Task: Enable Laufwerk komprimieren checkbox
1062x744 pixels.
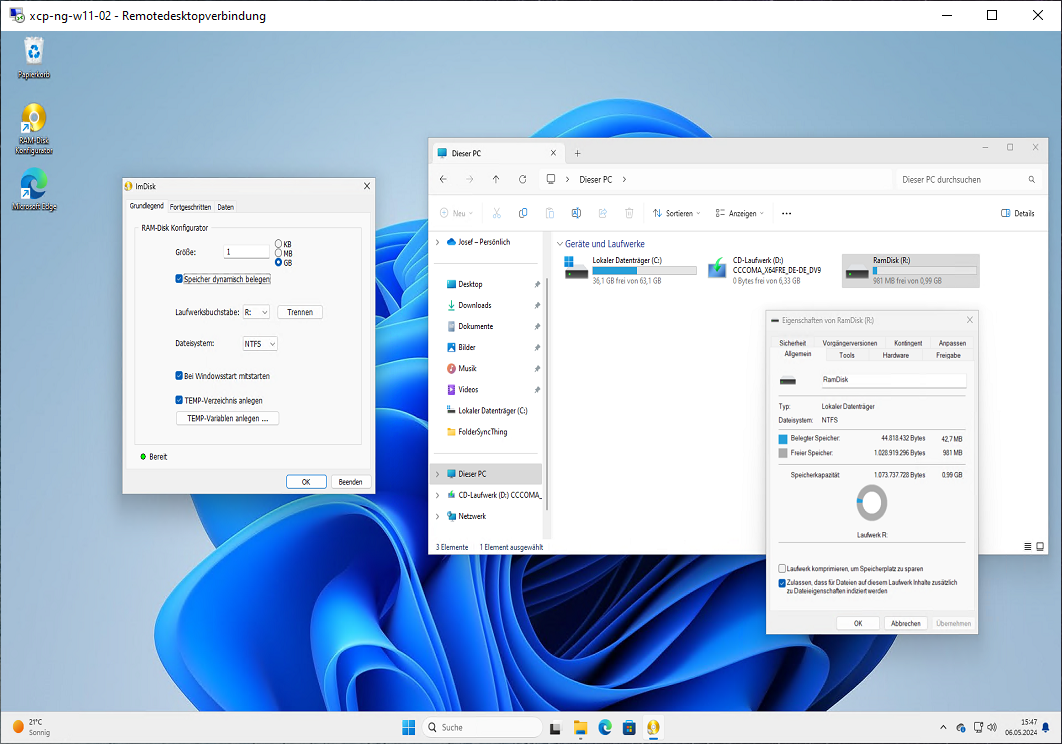Action: 782,568
